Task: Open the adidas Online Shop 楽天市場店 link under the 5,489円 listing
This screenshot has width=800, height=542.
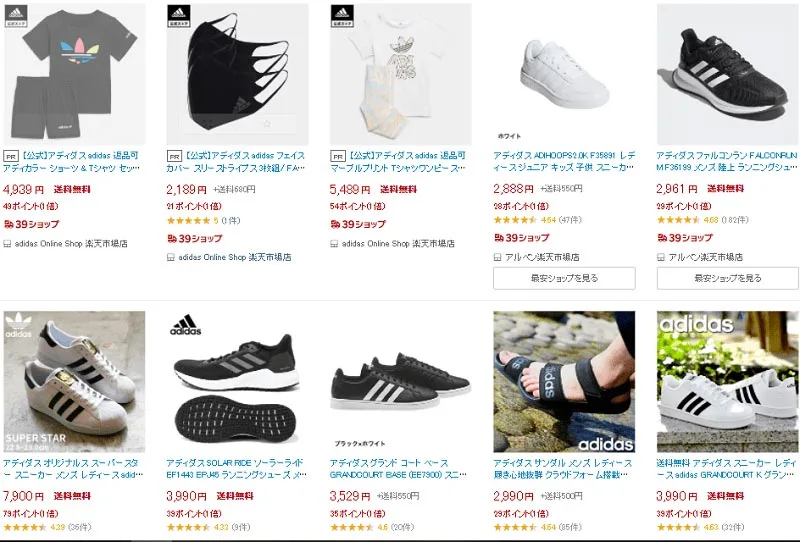Action: (x=398, y=243)
